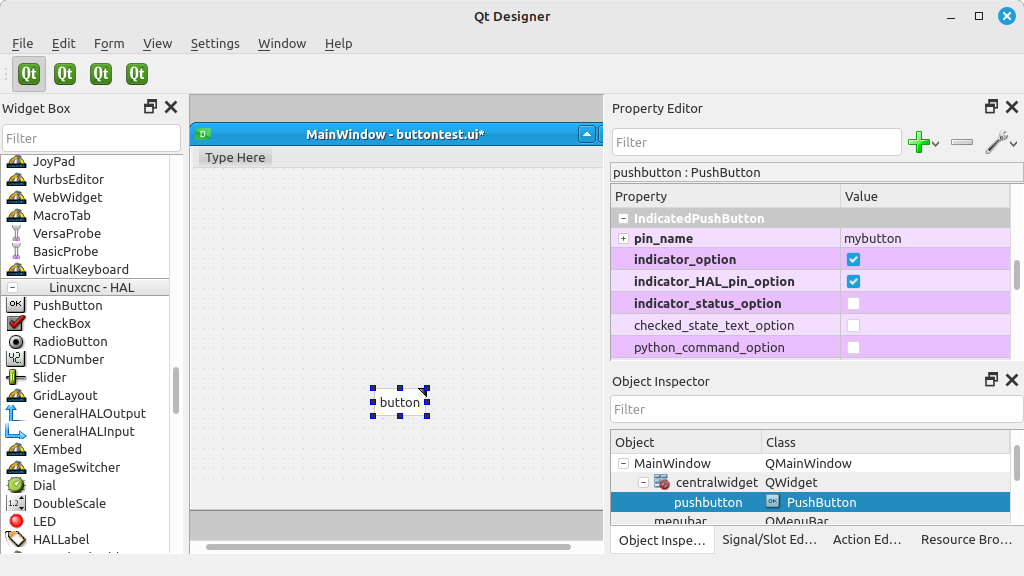Enable indicator_status_option checkbox
Image resolution: width=1024 pixels, height=576 pixels.
pos(854,304)
